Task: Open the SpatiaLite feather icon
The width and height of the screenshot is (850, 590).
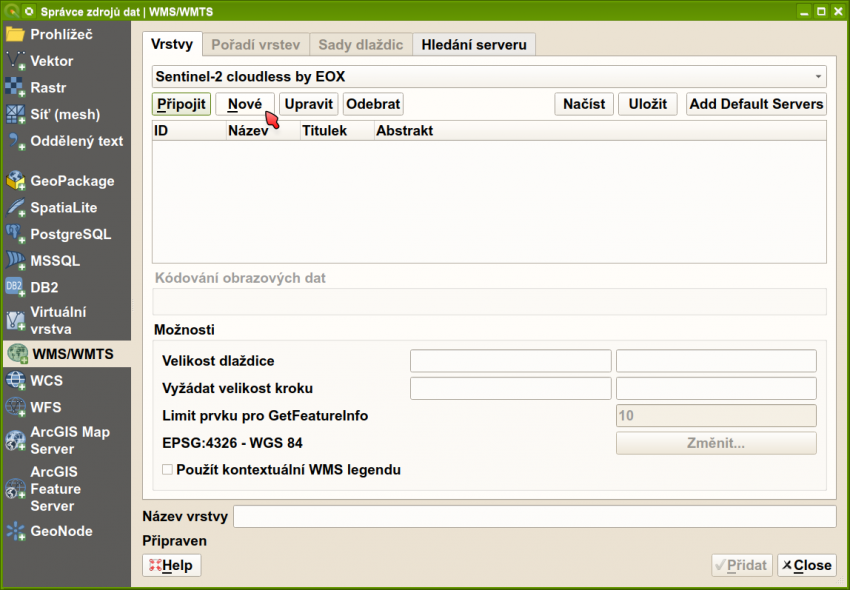Action: point(15,208)
